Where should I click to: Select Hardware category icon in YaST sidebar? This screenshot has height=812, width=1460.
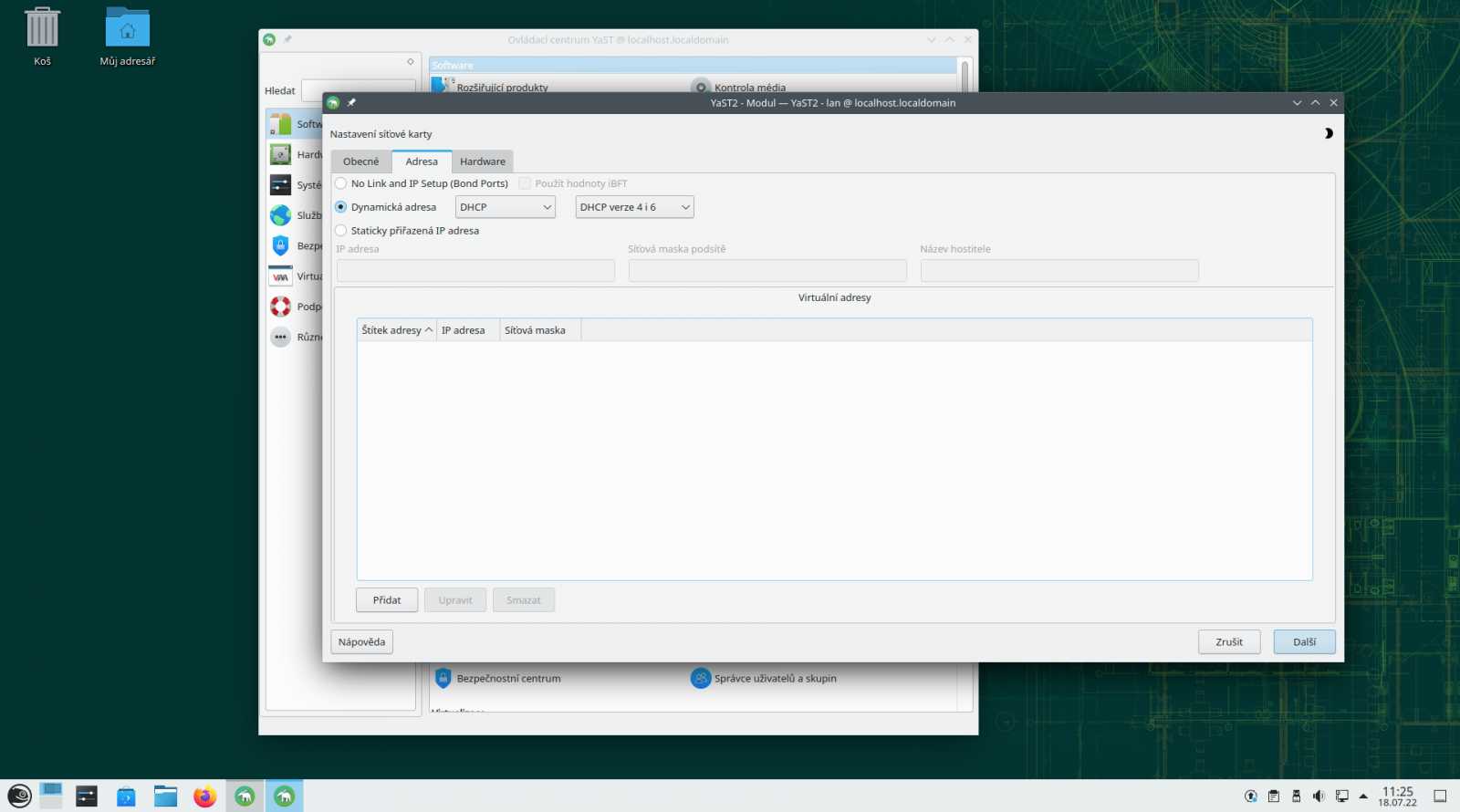click(x=280, y=154)
